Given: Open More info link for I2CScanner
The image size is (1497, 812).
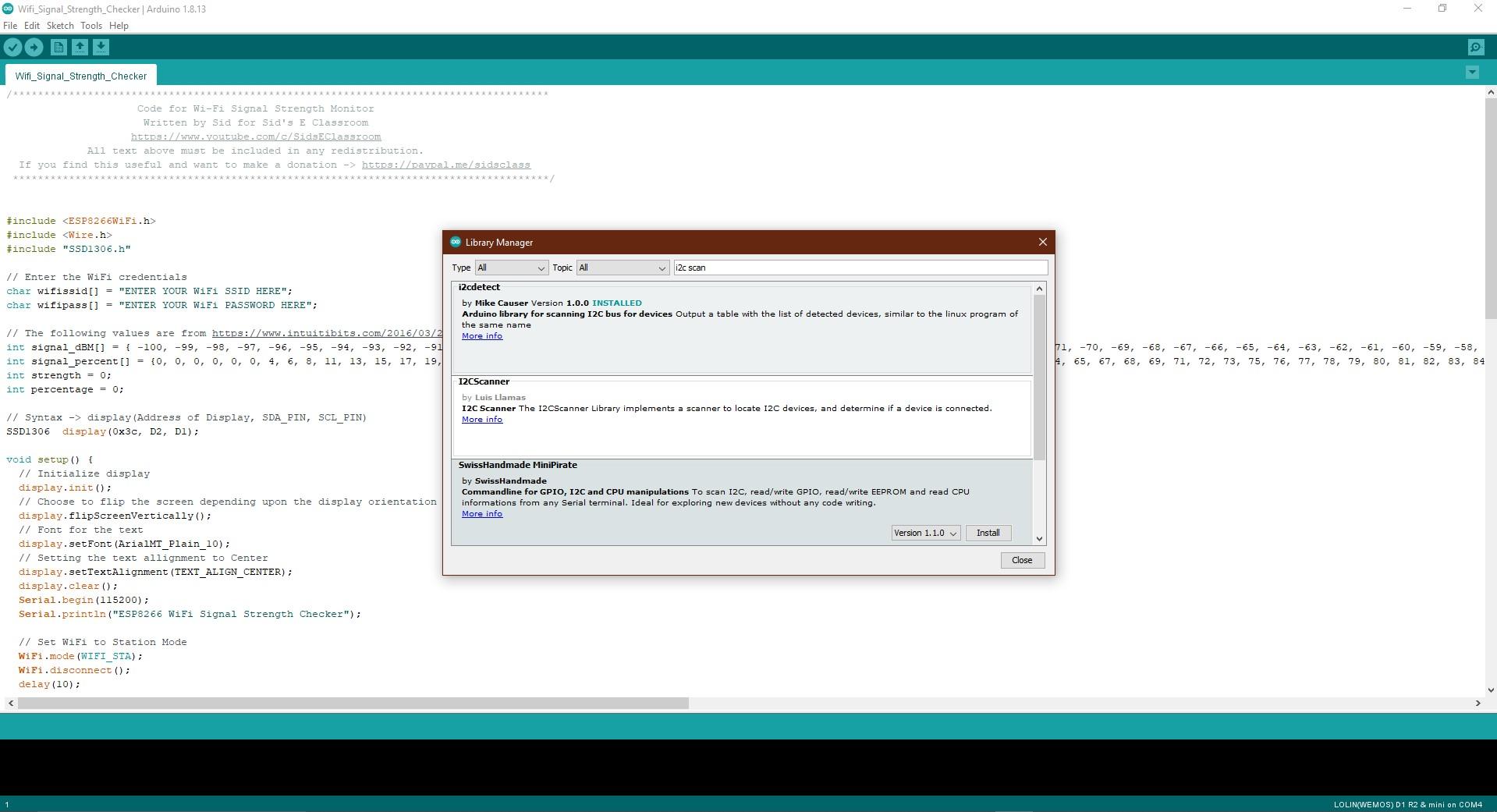Looking at the screenshot, I should [482, 420].
